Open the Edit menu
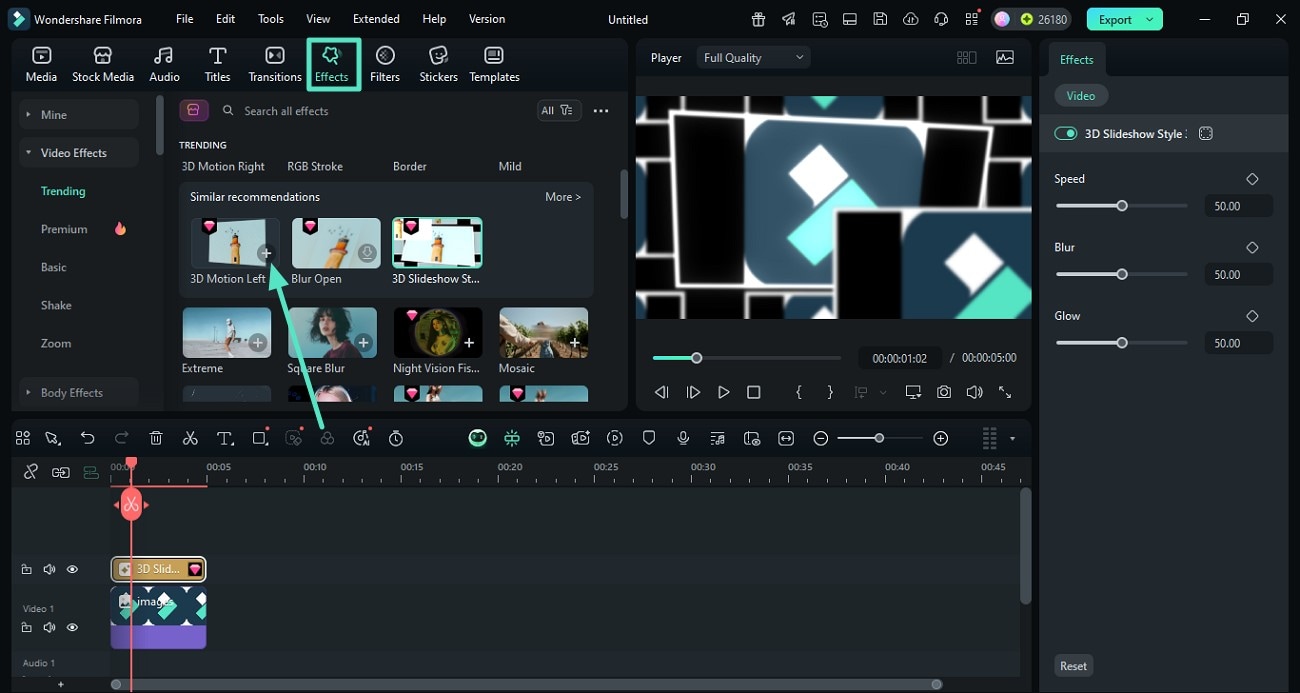 (x=226, y=19)
